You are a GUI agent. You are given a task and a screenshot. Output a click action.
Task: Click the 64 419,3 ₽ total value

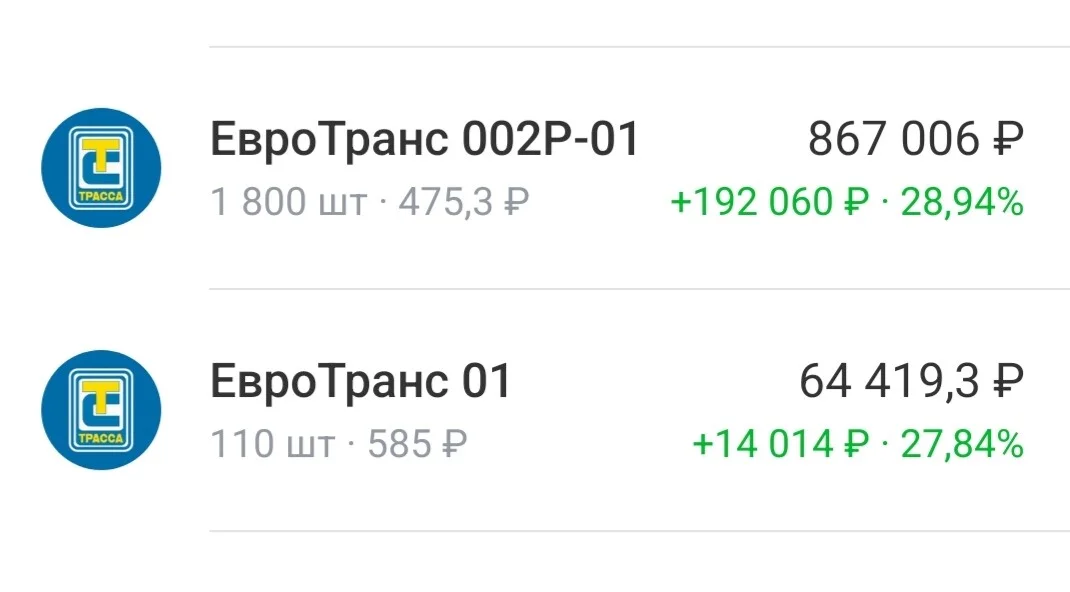pyautogui.click(x=912, y=381)
